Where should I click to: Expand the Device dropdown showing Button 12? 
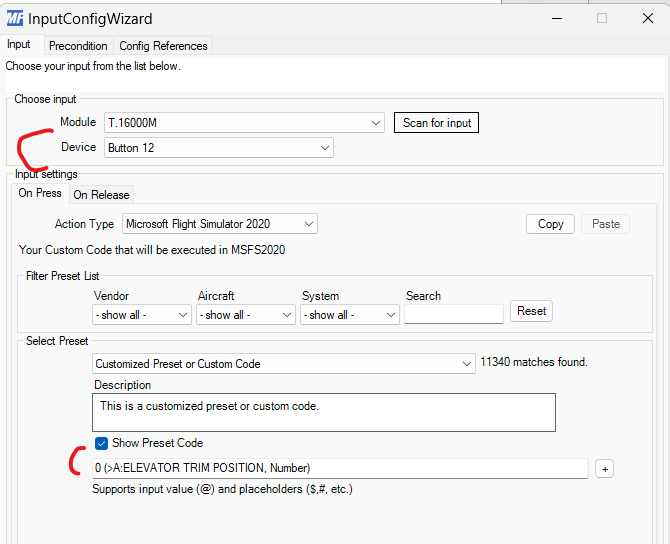[219, 148]
